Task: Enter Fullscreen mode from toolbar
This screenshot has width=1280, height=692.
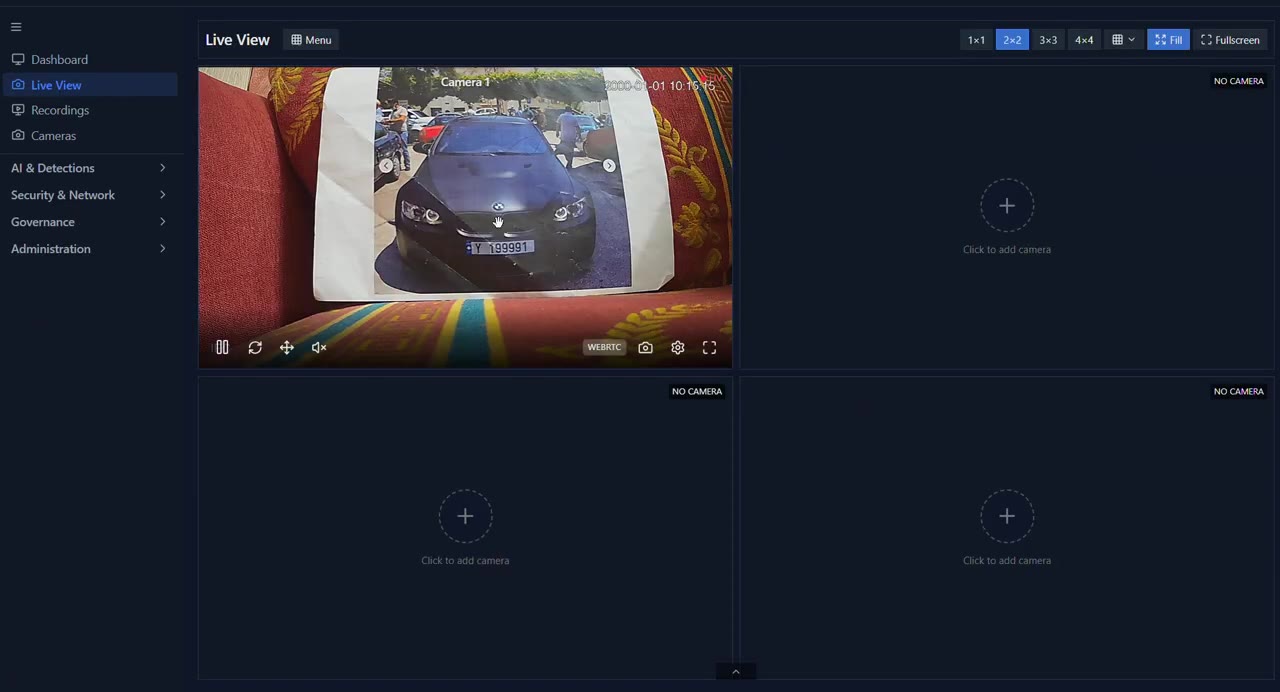Action: tap(1230, 40)
